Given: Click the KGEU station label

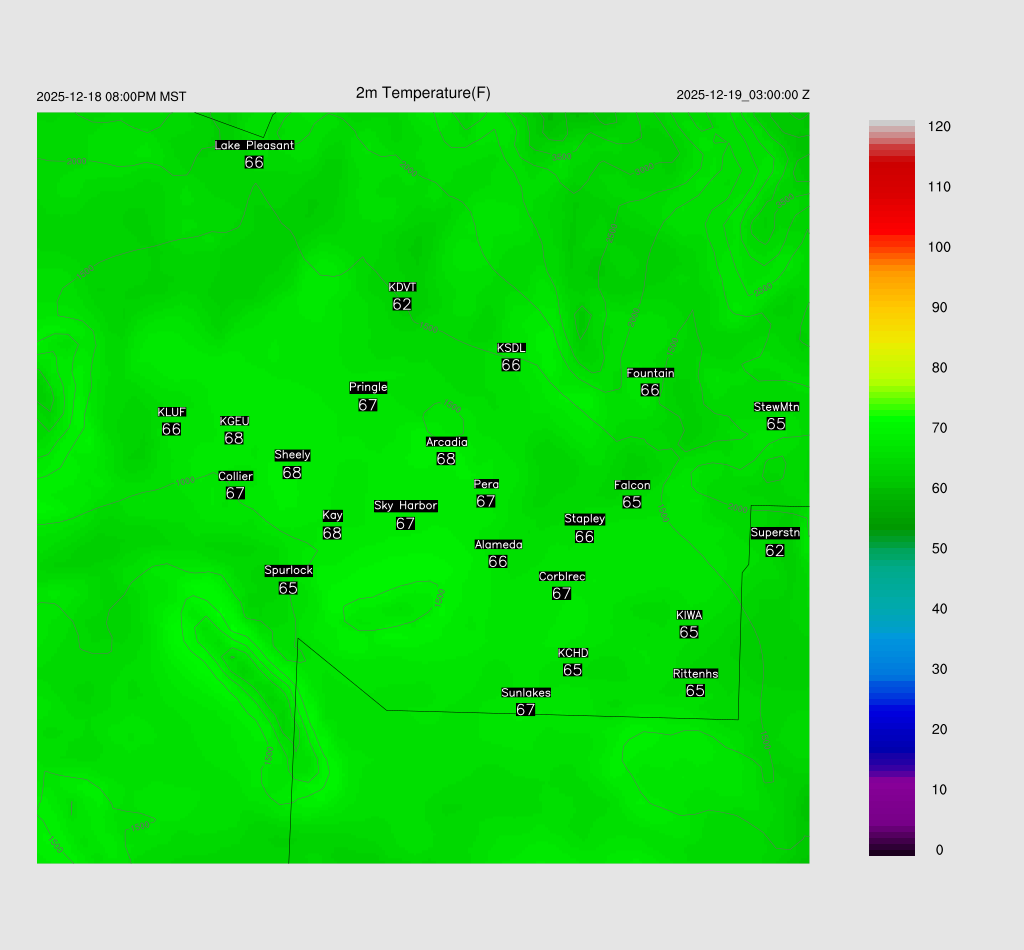Looking at the screenshot, I should pos(234,421).
